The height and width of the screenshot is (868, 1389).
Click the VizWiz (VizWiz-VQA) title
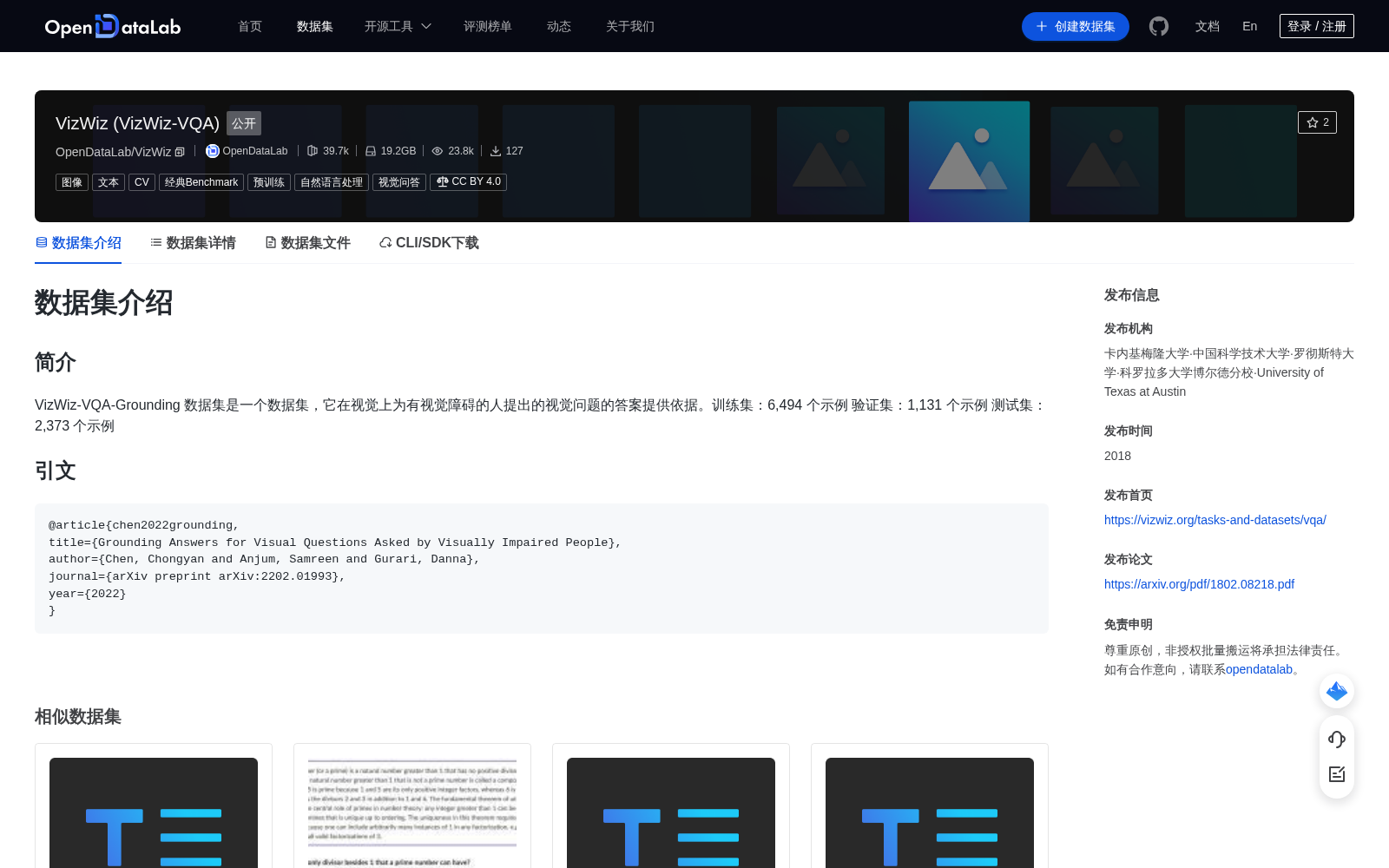coord(137,123)
